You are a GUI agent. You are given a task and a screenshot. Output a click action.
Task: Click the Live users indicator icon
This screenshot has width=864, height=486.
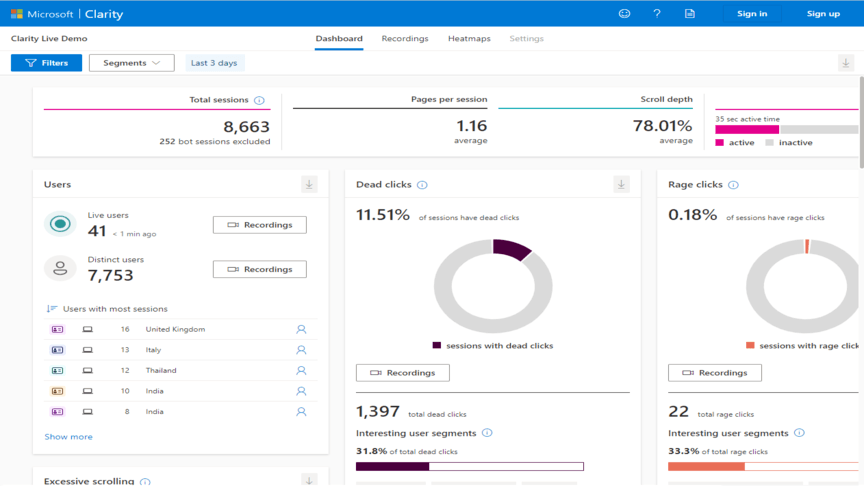(x=60, y=224)
